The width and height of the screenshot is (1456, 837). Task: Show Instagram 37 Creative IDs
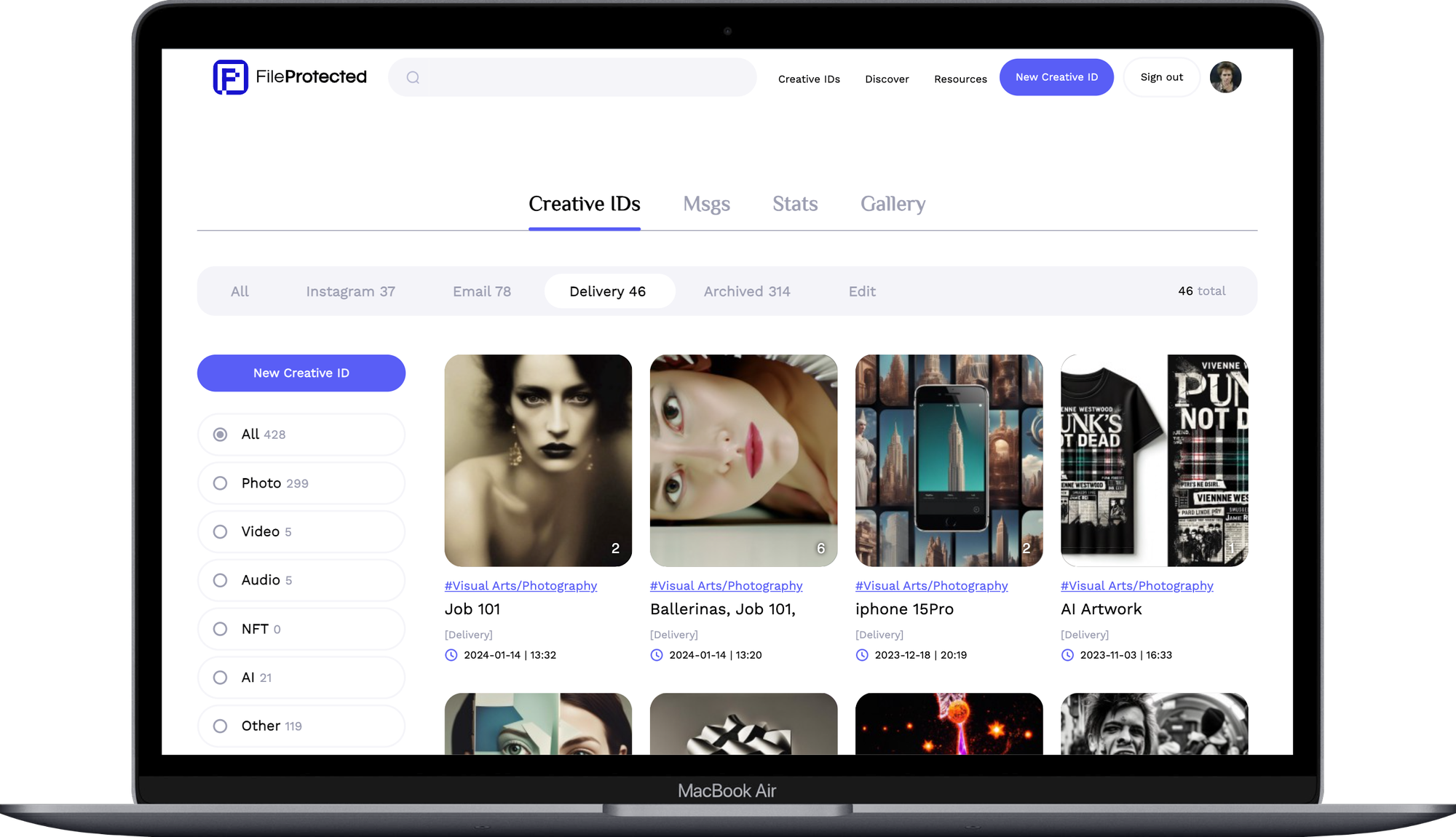click(x=350, y=291)
